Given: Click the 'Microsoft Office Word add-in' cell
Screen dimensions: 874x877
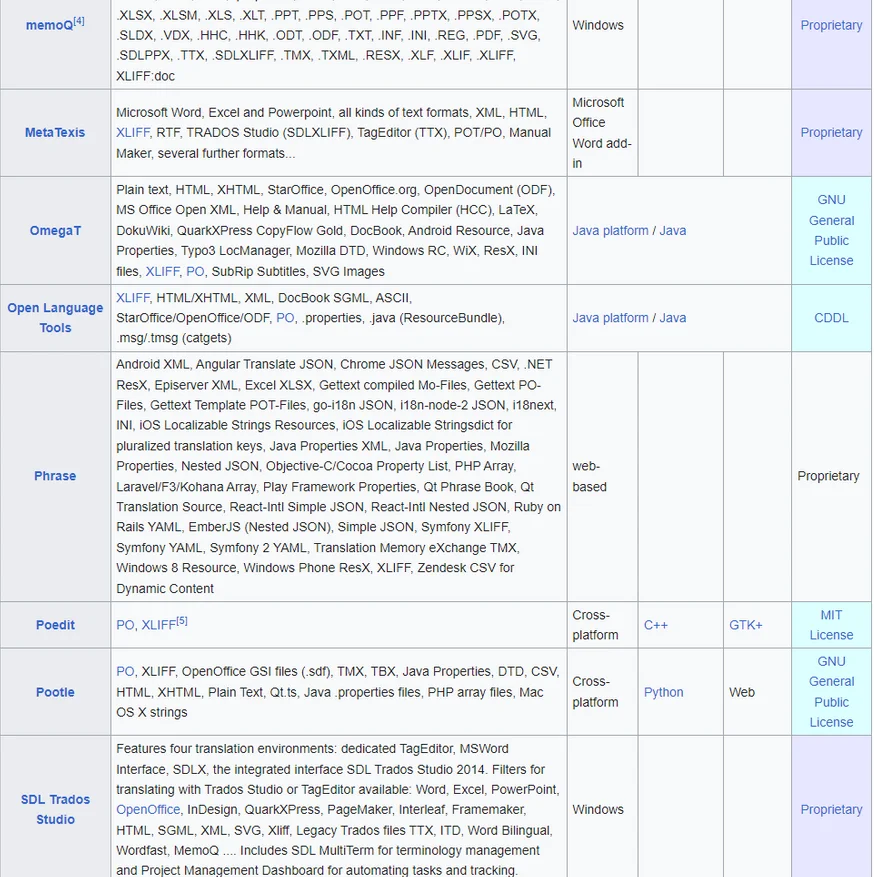Looking at the screenshot, I should point(602,133).
